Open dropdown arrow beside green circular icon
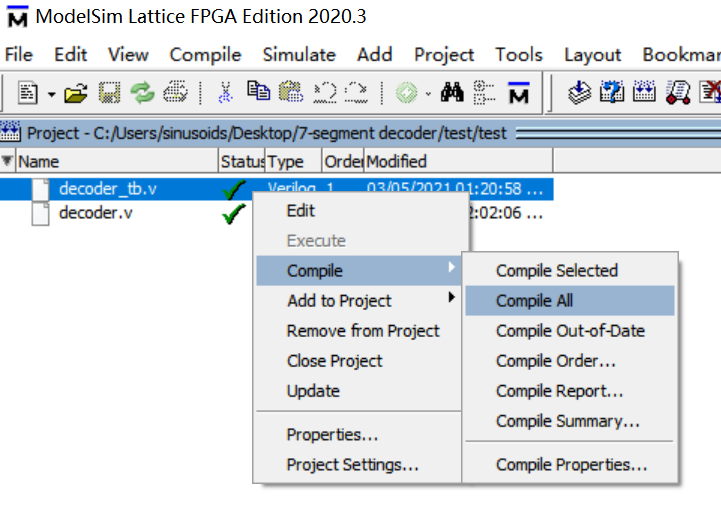This screenshot has width=721, height=518. 428,94
